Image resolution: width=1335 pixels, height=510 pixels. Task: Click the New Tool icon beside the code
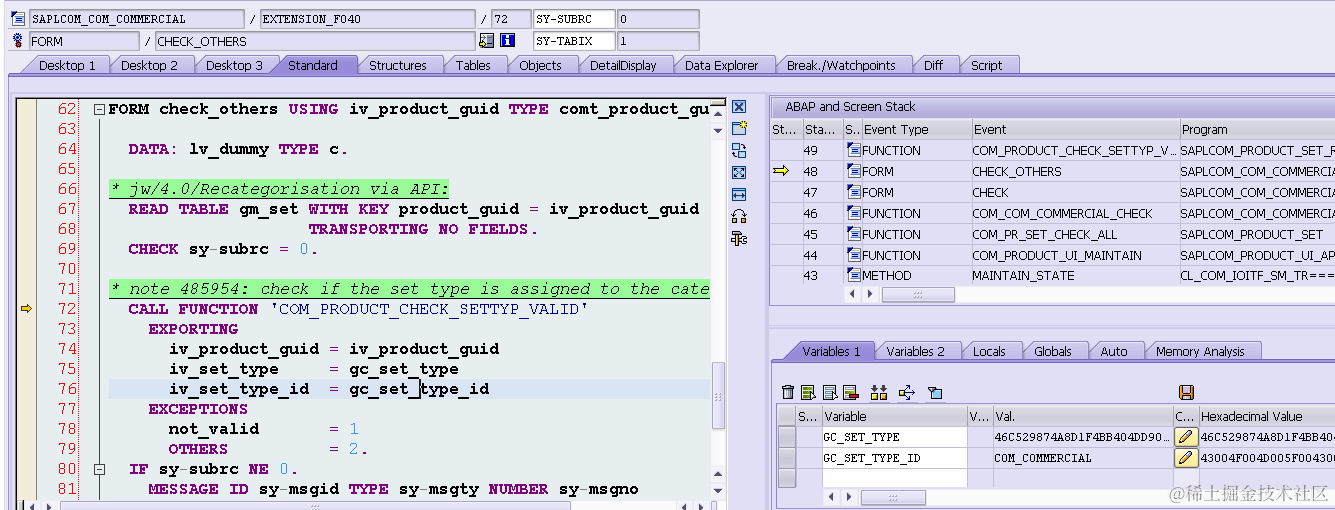tap(739, 128)
